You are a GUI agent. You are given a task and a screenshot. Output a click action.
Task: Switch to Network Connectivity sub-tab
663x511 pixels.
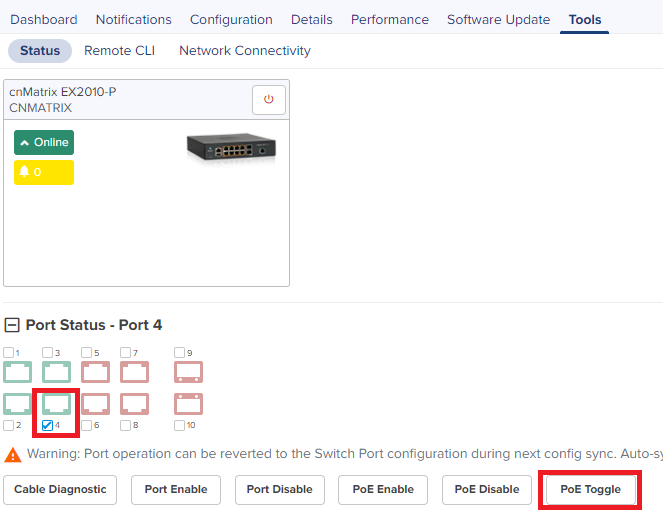[245, 51]
